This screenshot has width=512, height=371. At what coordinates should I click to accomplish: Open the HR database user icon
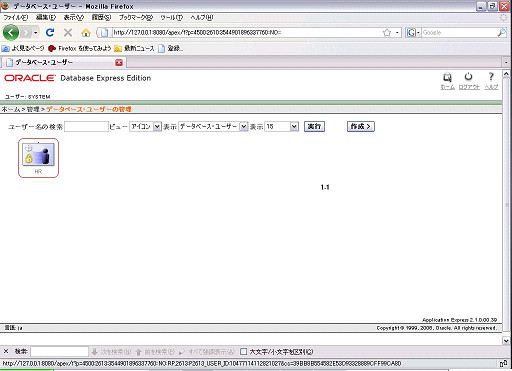[x=38, y=154]
